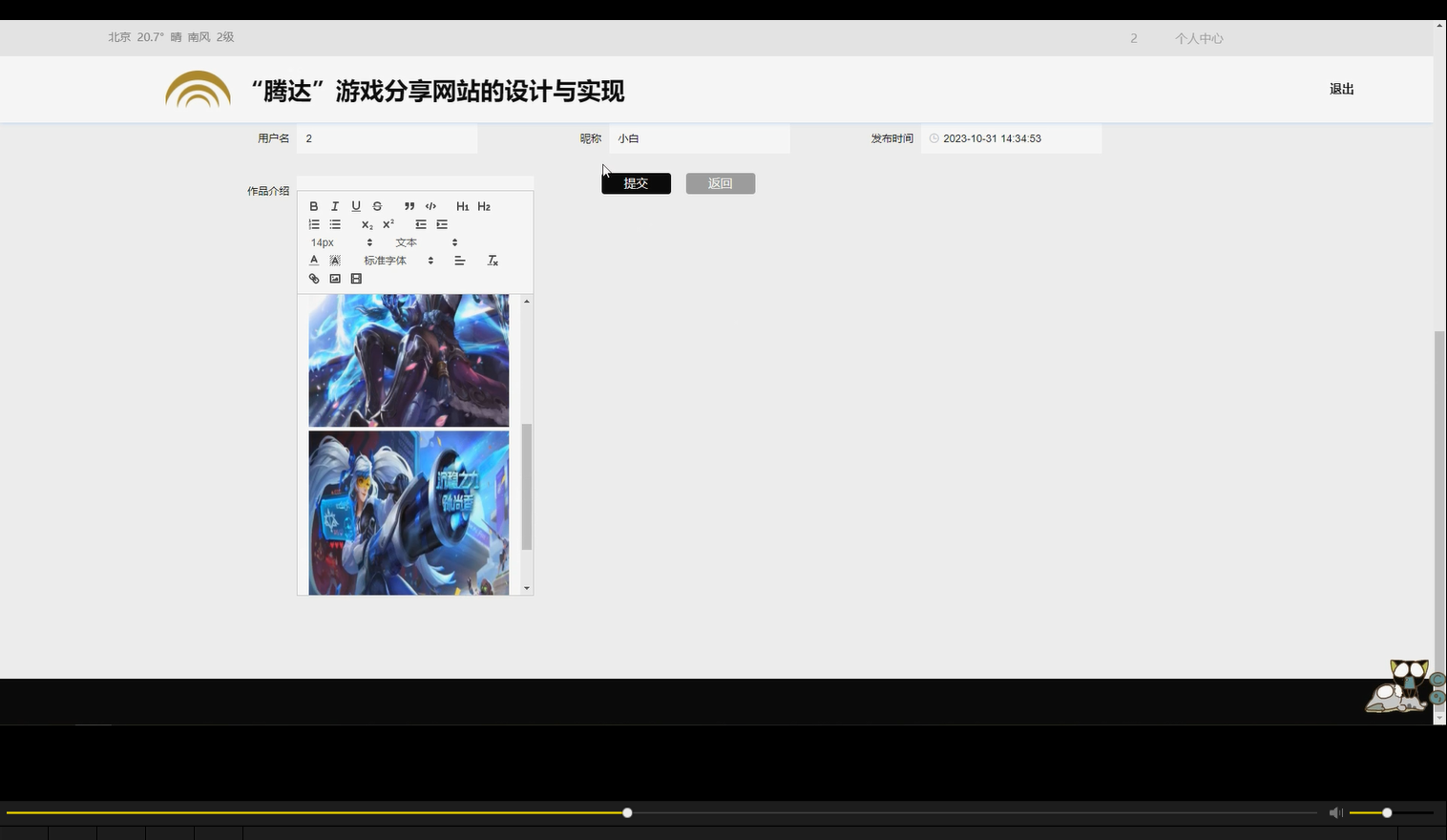Mute audio with the speaker icon
This screenshot has width=1447, height=840.
click(1335, 812)
